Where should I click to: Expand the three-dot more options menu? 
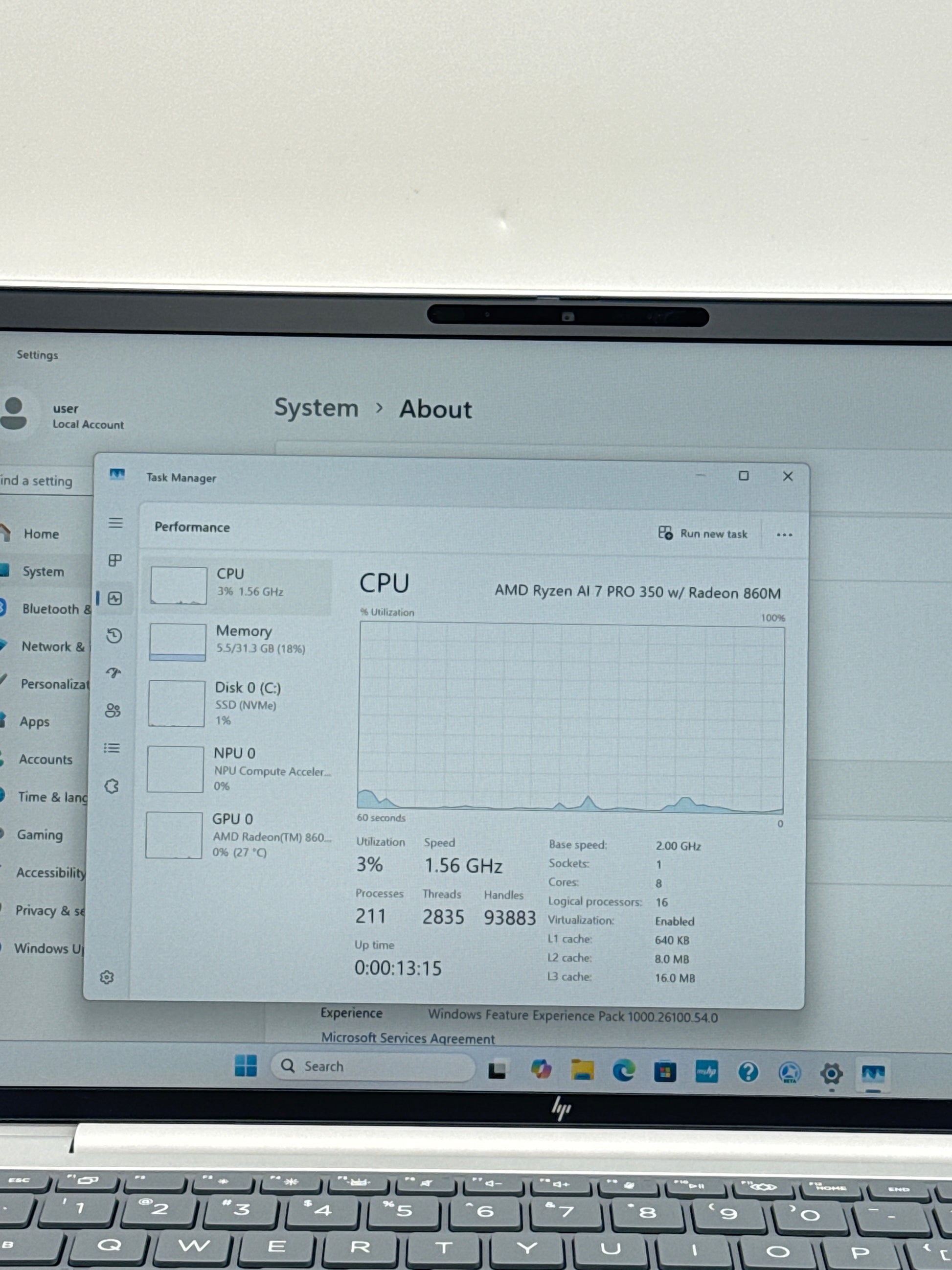(784, 534)
